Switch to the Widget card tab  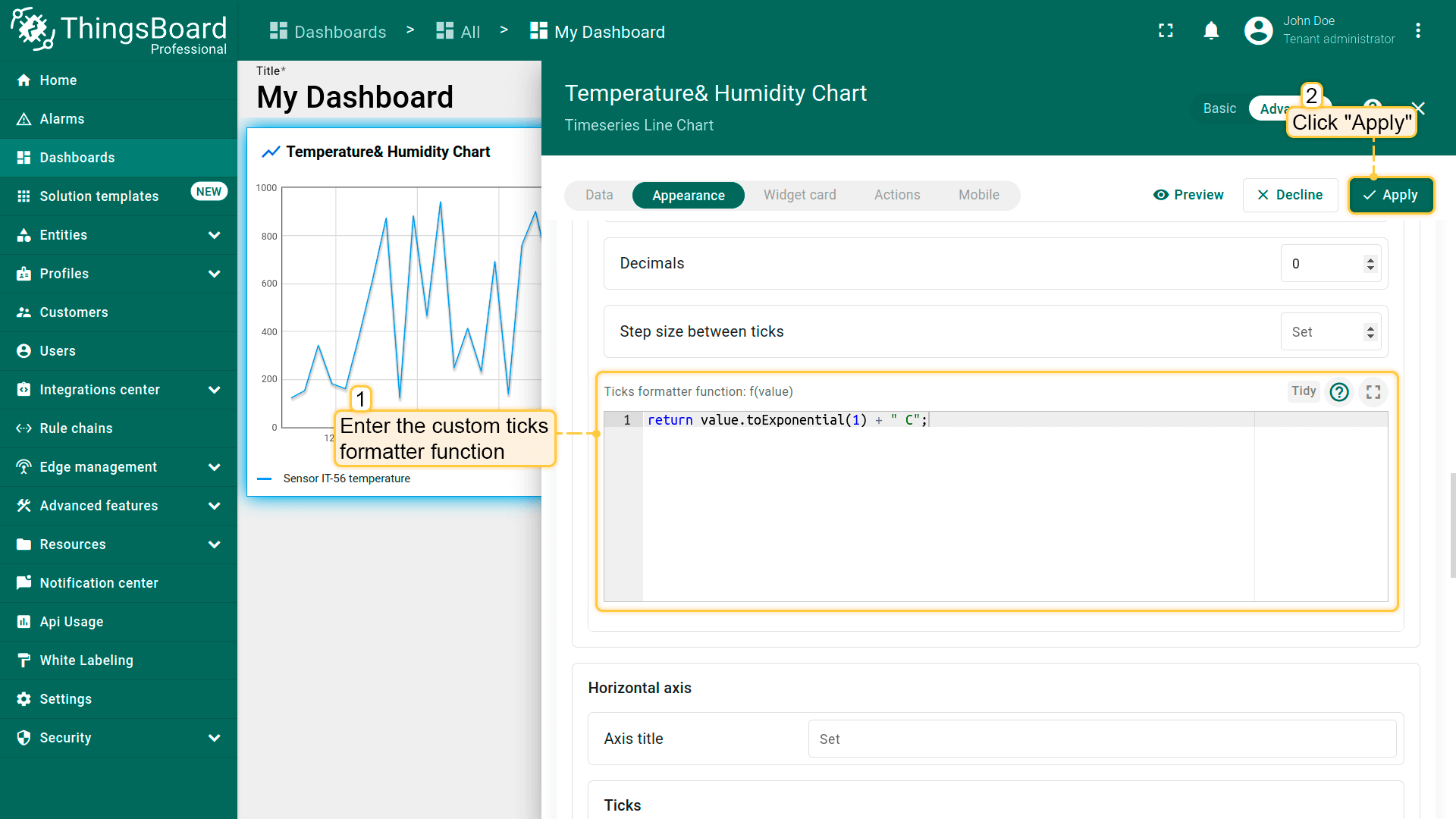click(x=799, y=195)
